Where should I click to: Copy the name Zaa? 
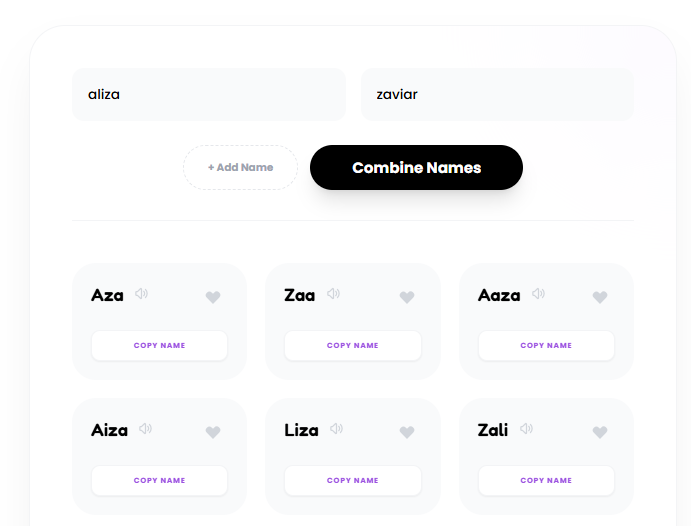click(x=353, y=346)
